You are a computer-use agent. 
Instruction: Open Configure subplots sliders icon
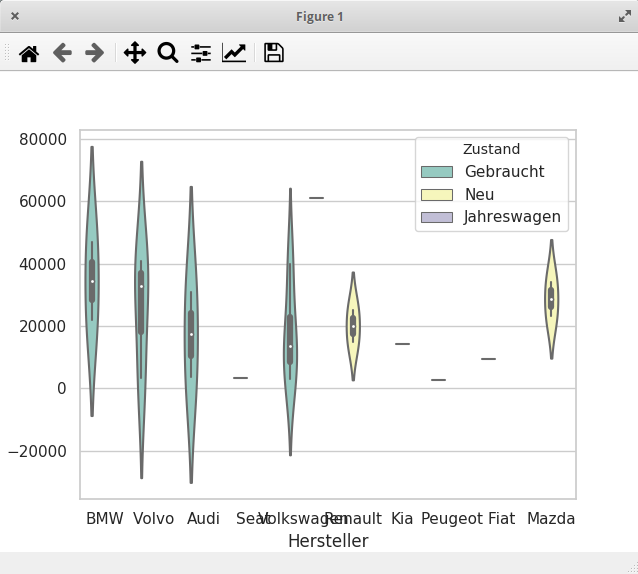coord(201,53)
